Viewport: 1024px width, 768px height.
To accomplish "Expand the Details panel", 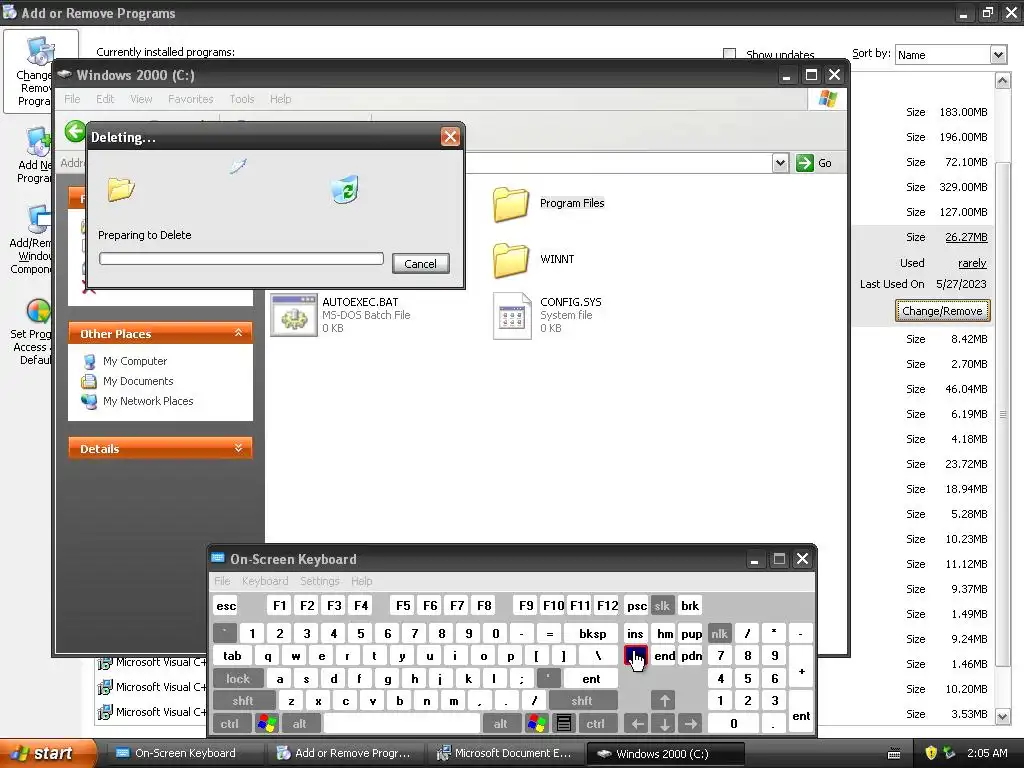I will click(238, 448).
